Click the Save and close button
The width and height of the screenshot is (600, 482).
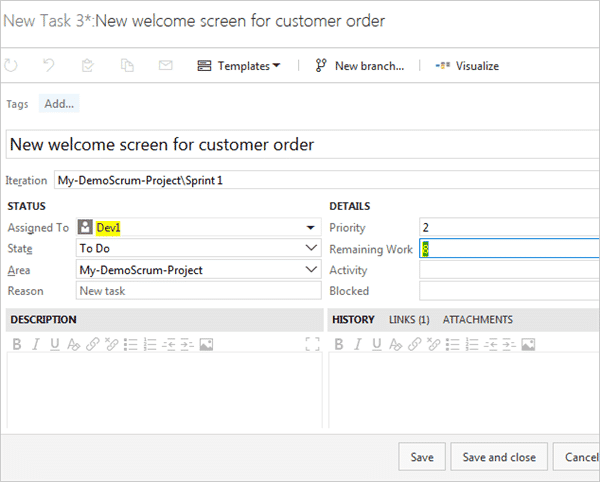[499, 457]
